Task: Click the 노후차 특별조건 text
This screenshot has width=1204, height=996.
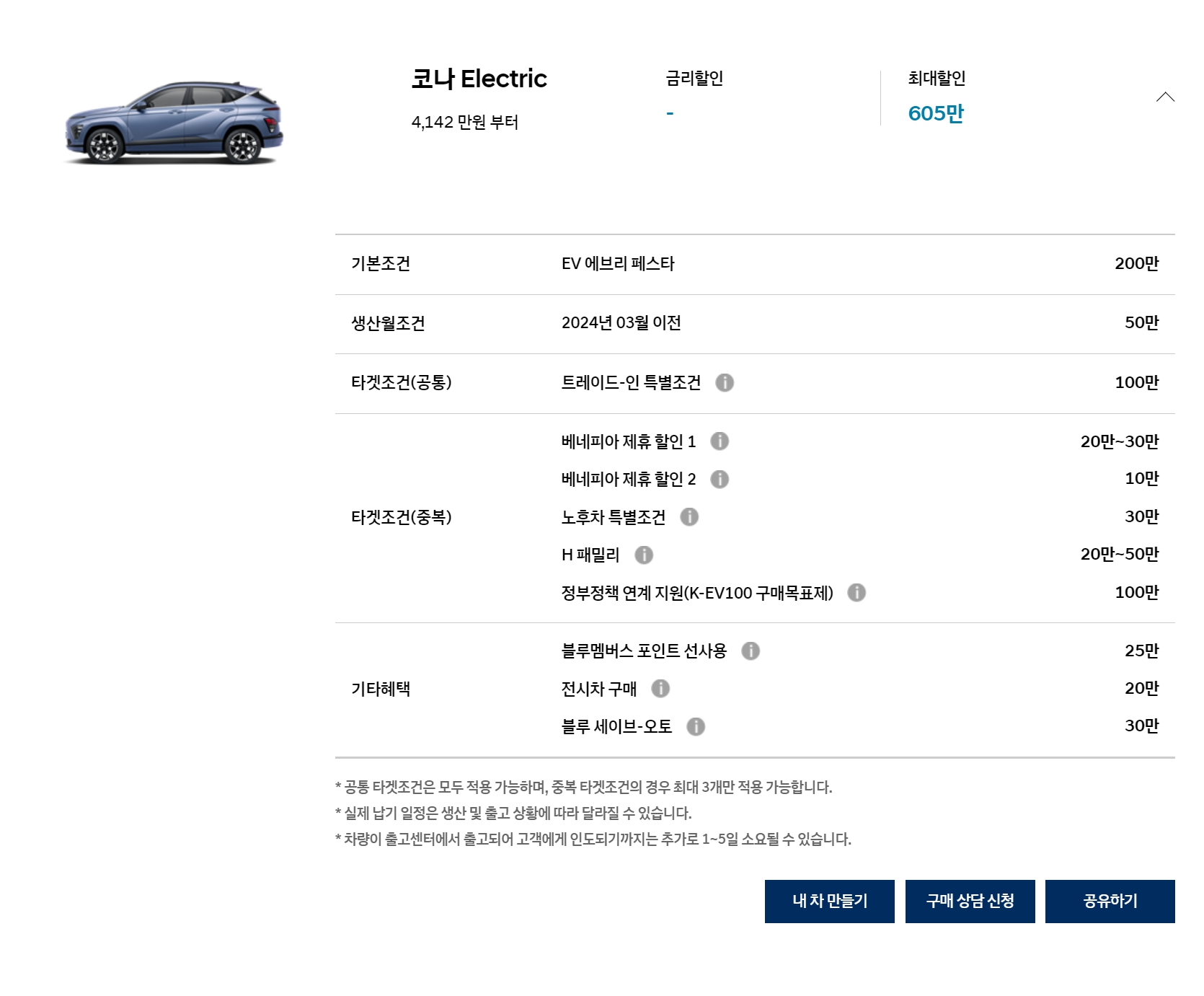Action: click(x=614, y=517)
